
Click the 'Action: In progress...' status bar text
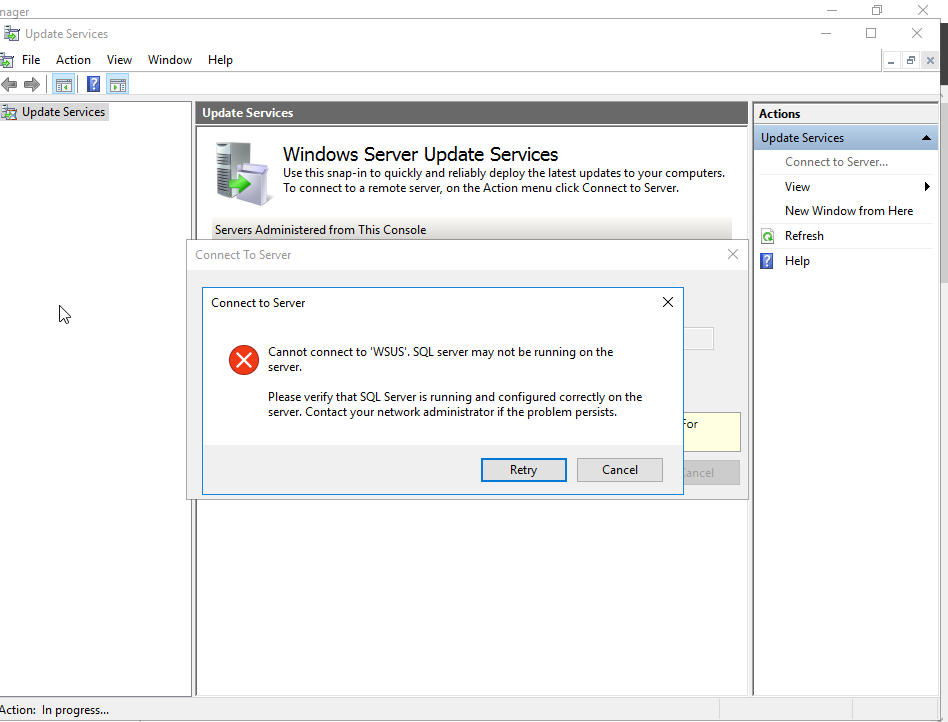pyautogui.click(x=54, y=710)
